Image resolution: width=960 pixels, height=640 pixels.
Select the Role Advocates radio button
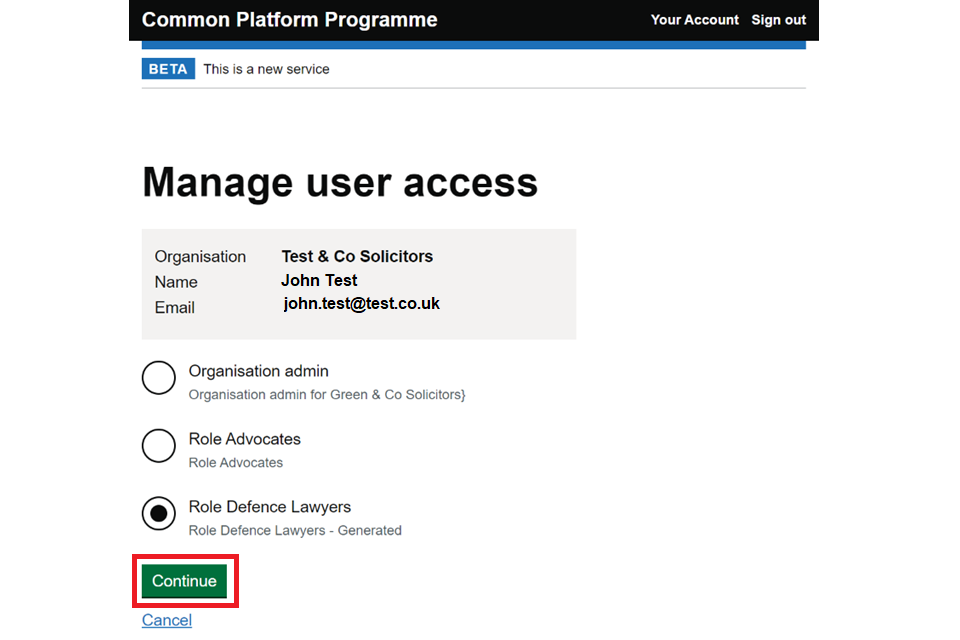pos(159,446)
